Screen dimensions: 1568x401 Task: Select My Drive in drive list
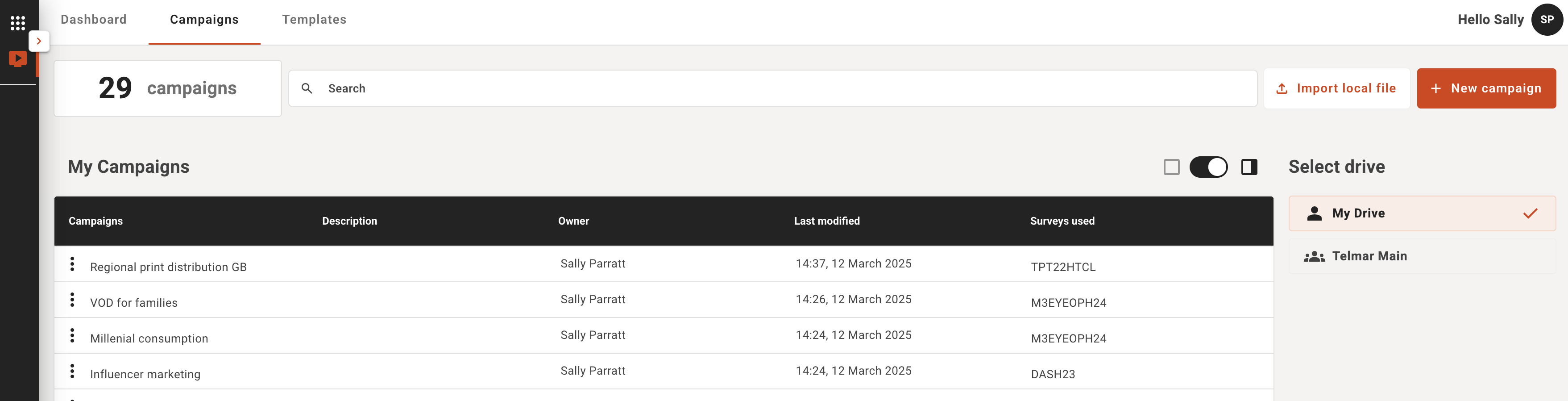(1422, 213)
